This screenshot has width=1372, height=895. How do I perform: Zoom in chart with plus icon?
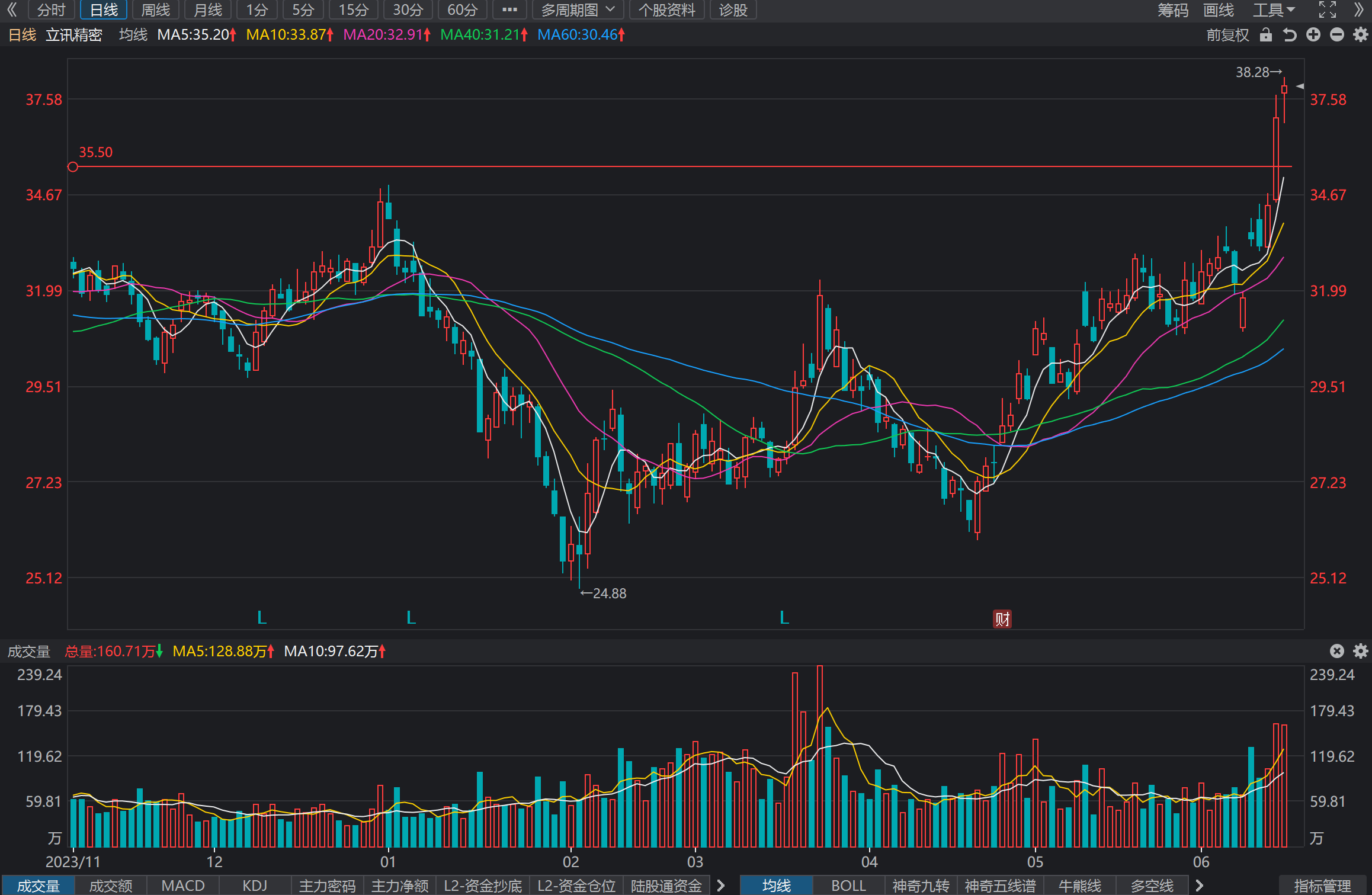click(x=1313, y=35)
